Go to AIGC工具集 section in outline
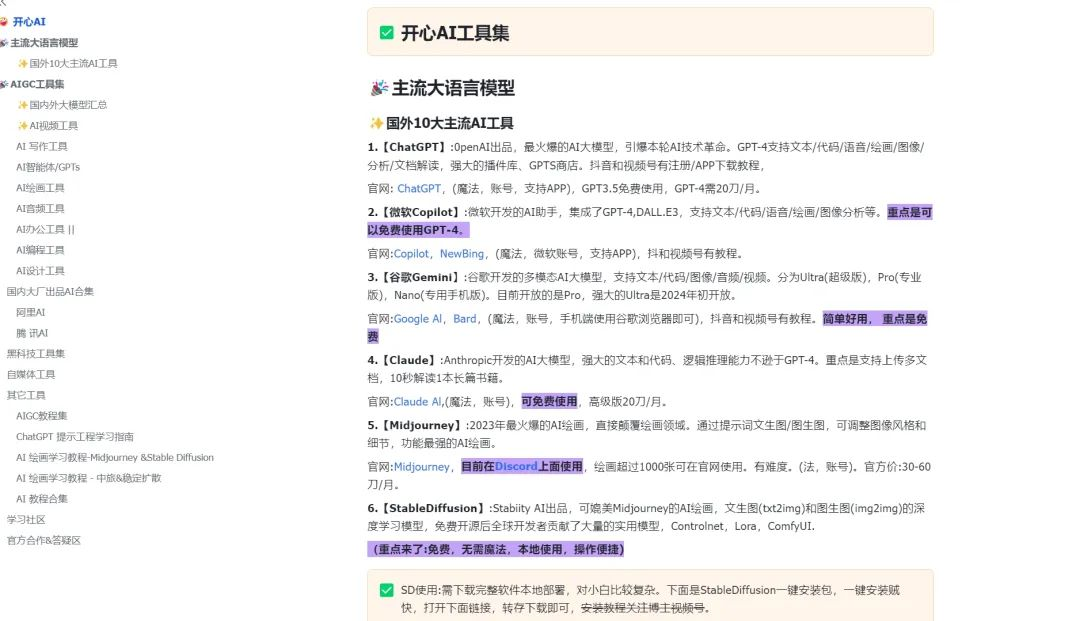The image size is (1080, 621). point(37,84)
